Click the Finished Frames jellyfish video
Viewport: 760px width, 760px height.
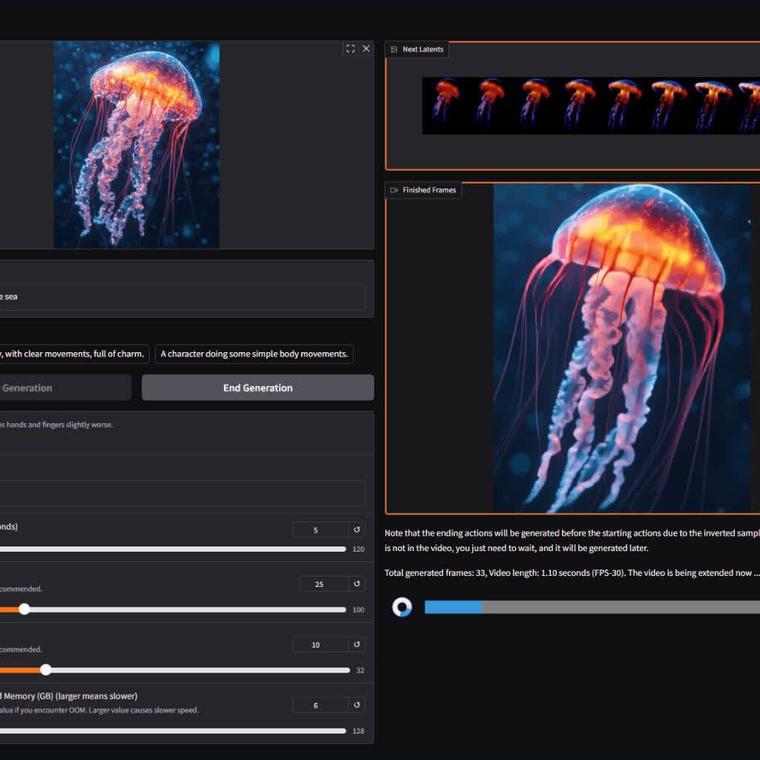click(621, 348)
